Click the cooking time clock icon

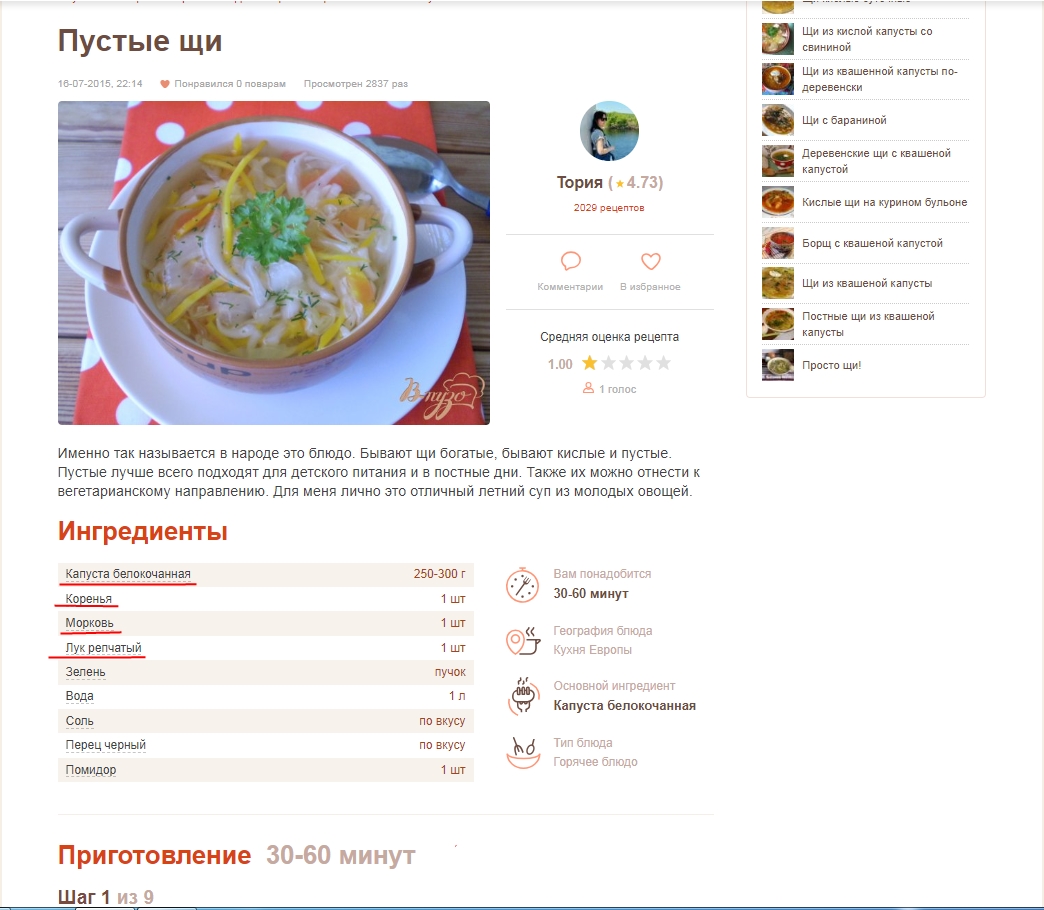523,585
